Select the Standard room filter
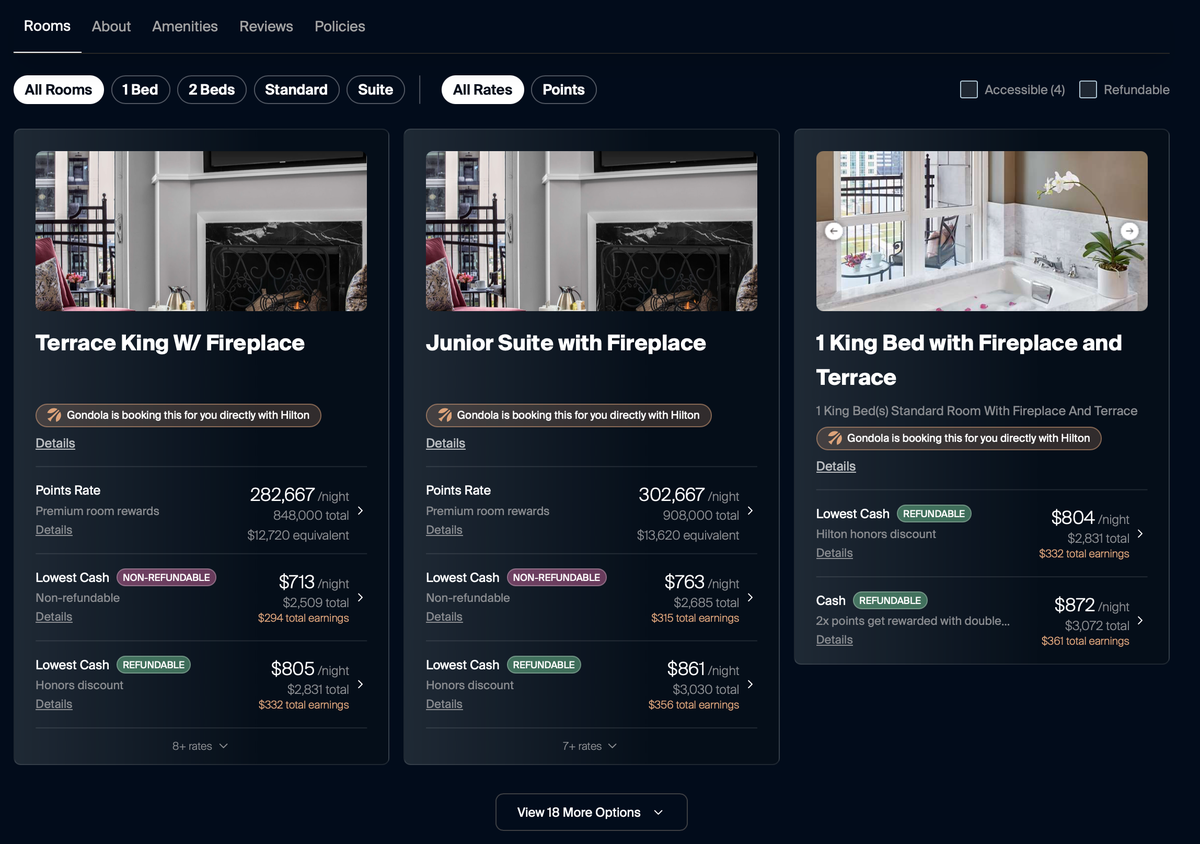The width and height of the screenshot is (1200, 844). tap(297, 90)
